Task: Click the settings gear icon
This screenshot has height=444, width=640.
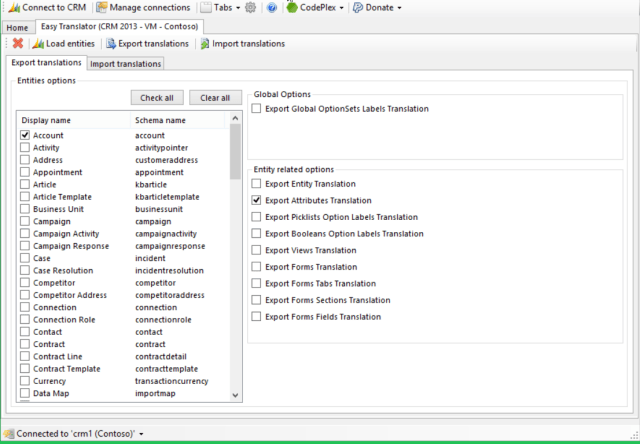Action: 250,7
